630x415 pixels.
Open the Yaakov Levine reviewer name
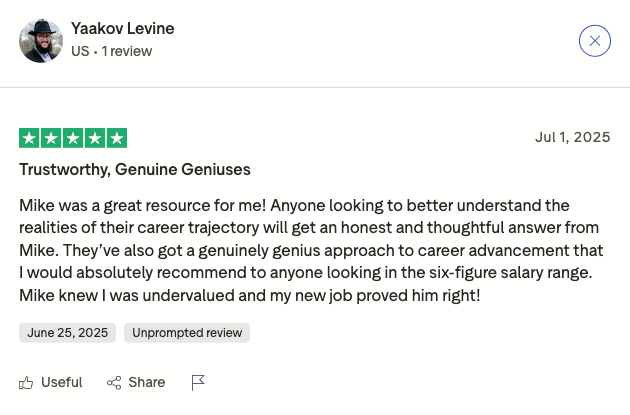[122, 28]
